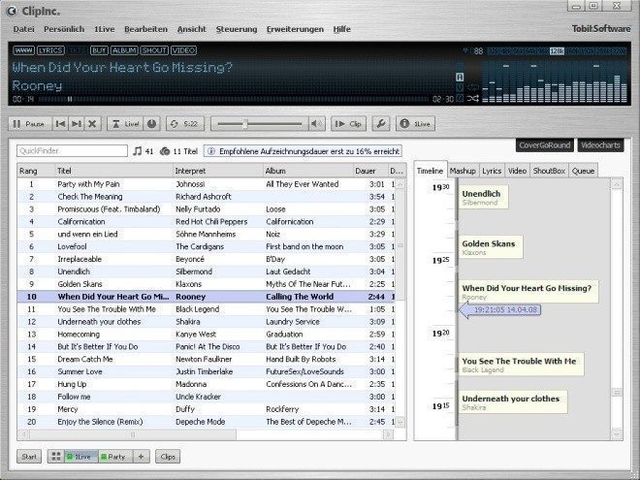Select the track Californication
The height and width of the screenshot is (480, 640).
click(207, 222)
